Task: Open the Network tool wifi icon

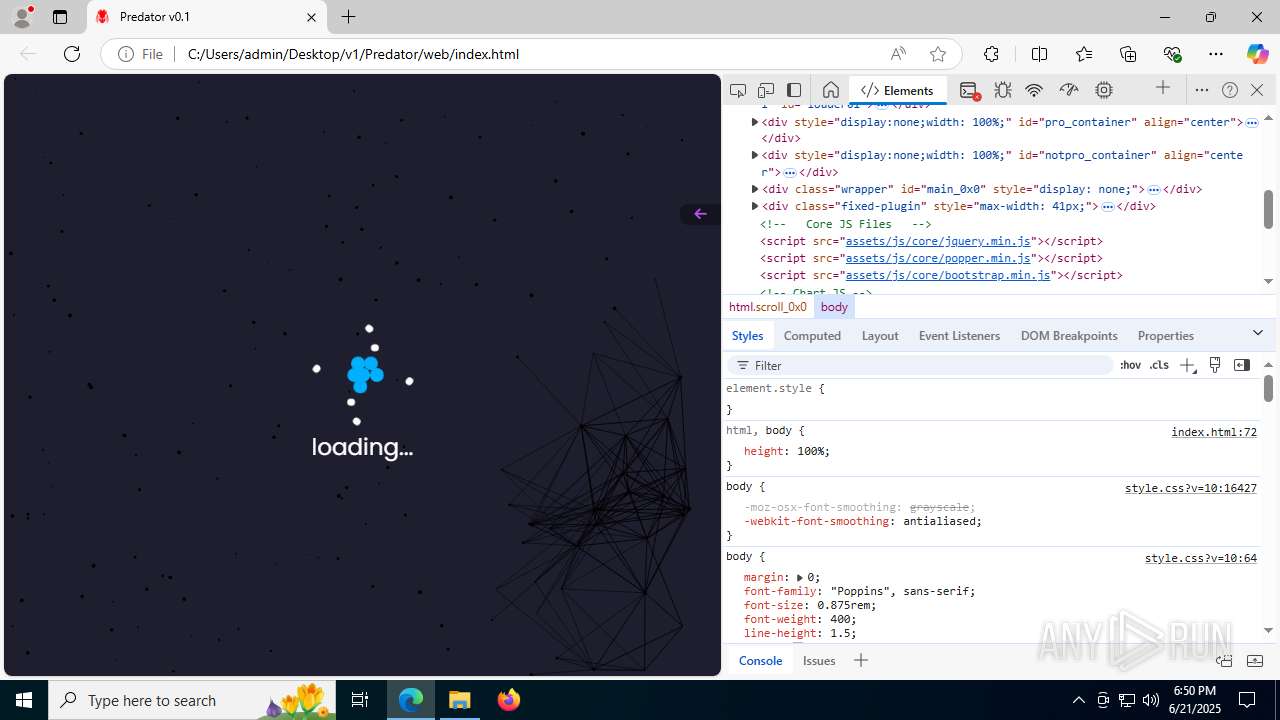Action: click(x=1034, y=90)
